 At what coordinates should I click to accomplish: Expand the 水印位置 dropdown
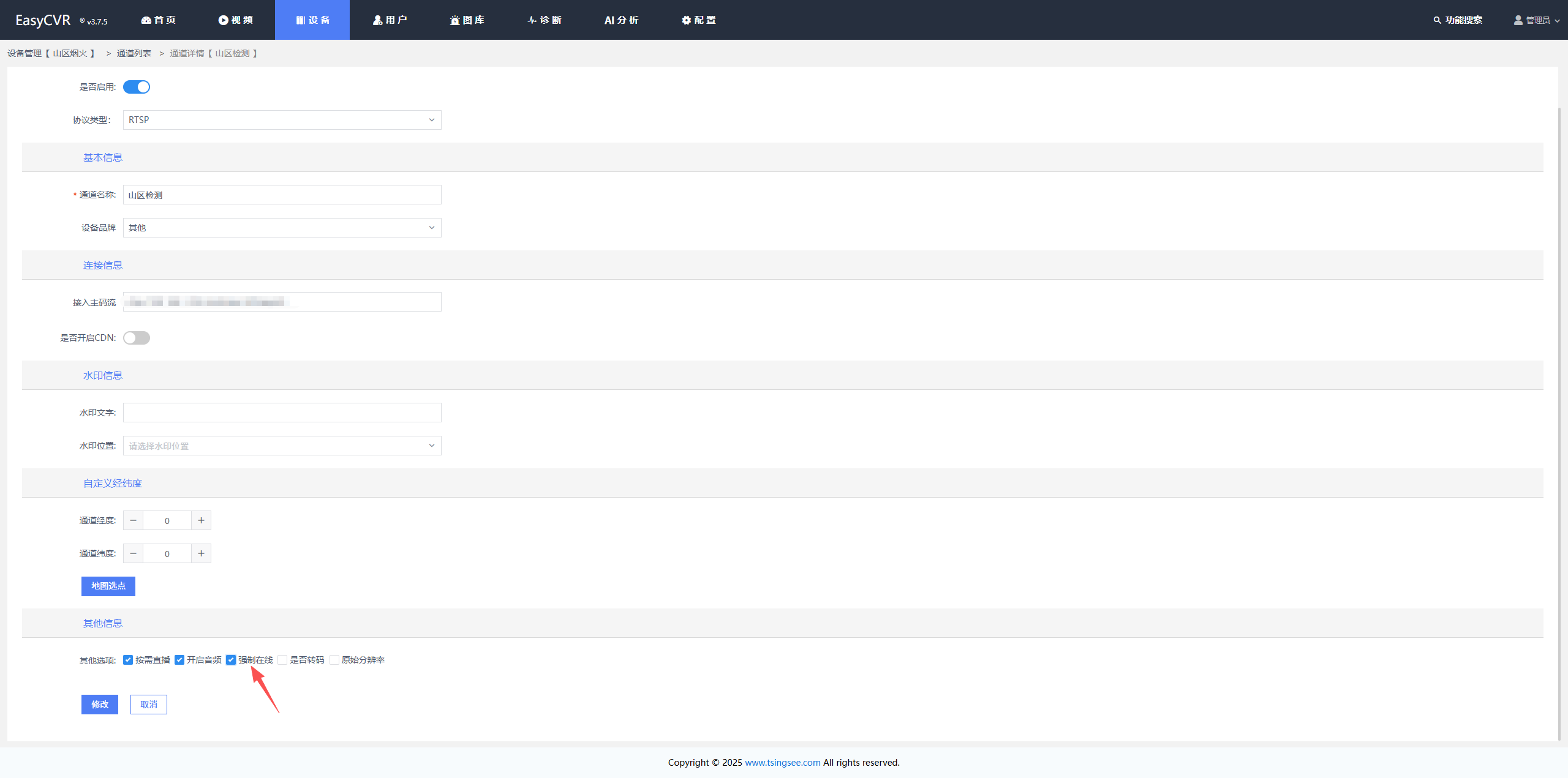(x=282, y=446)
